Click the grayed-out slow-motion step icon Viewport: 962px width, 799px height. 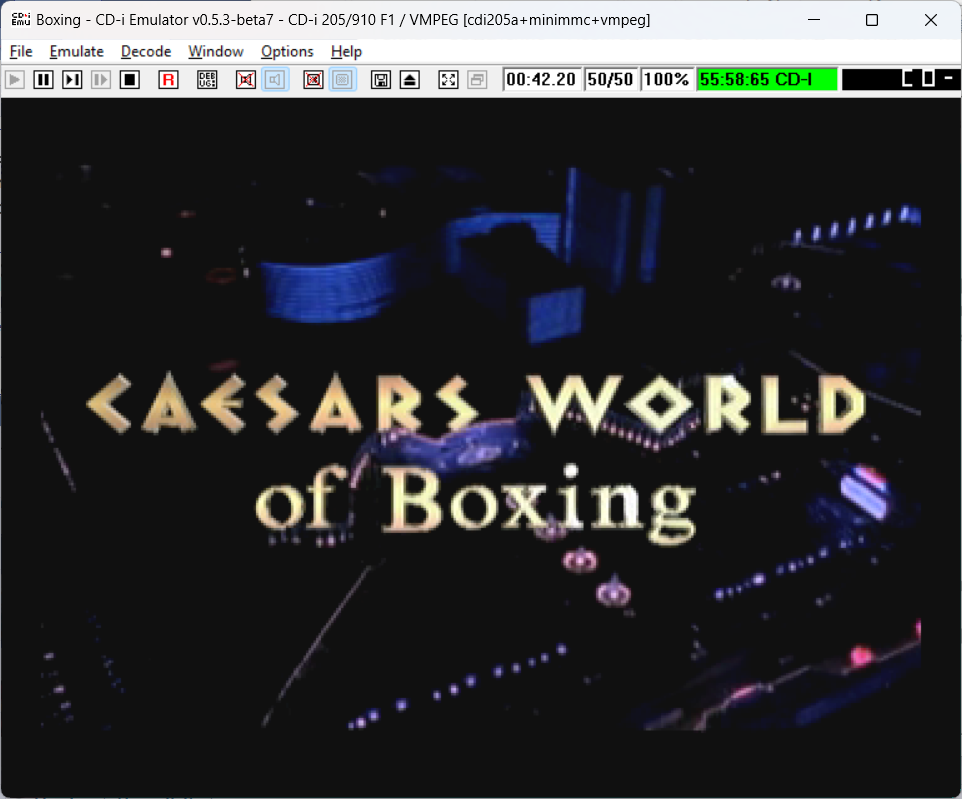coord(101,80)
